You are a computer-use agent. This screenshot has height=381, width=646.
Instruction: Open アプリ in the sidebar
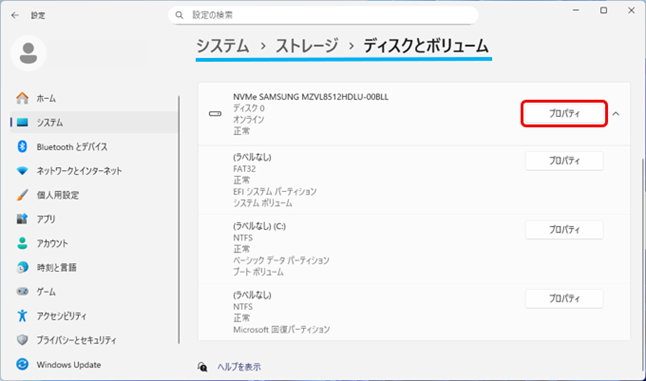point(94,219)
